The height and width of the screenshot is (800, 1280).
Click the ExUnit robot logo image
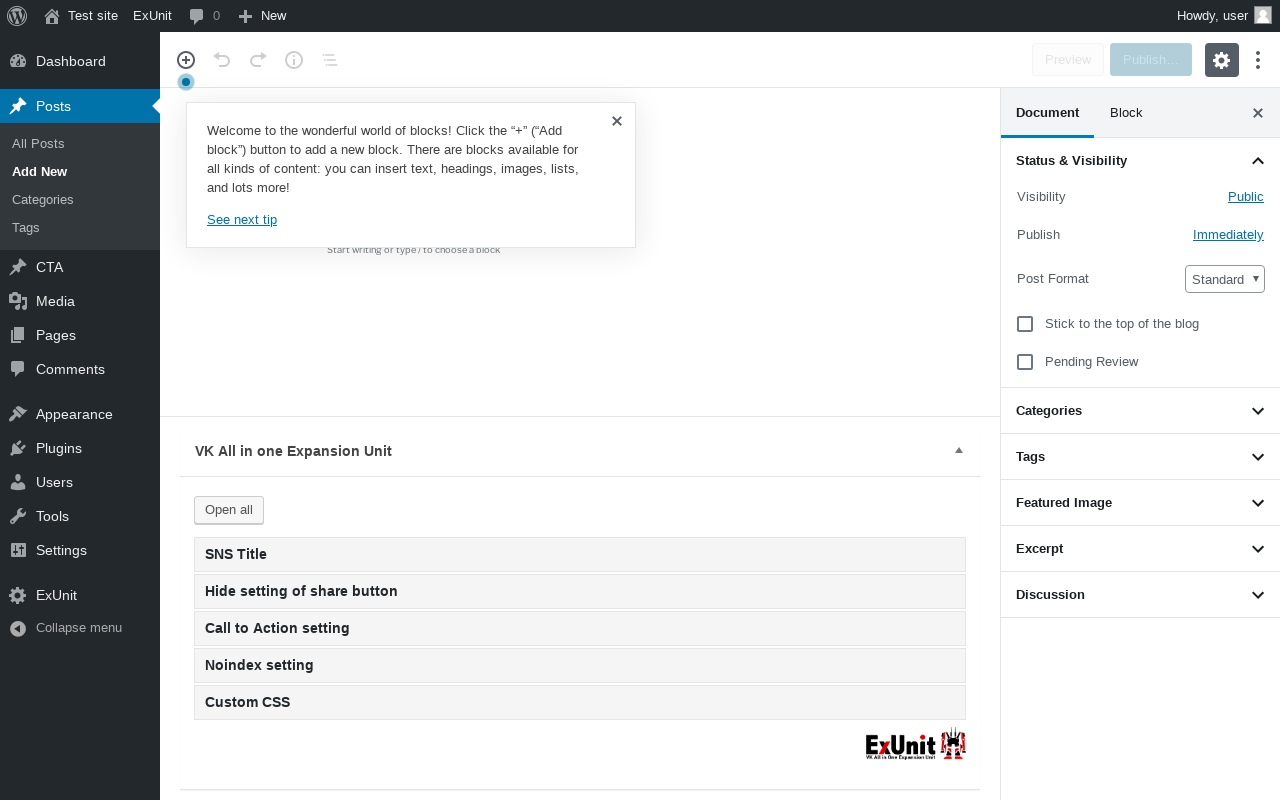click(915, 744)
